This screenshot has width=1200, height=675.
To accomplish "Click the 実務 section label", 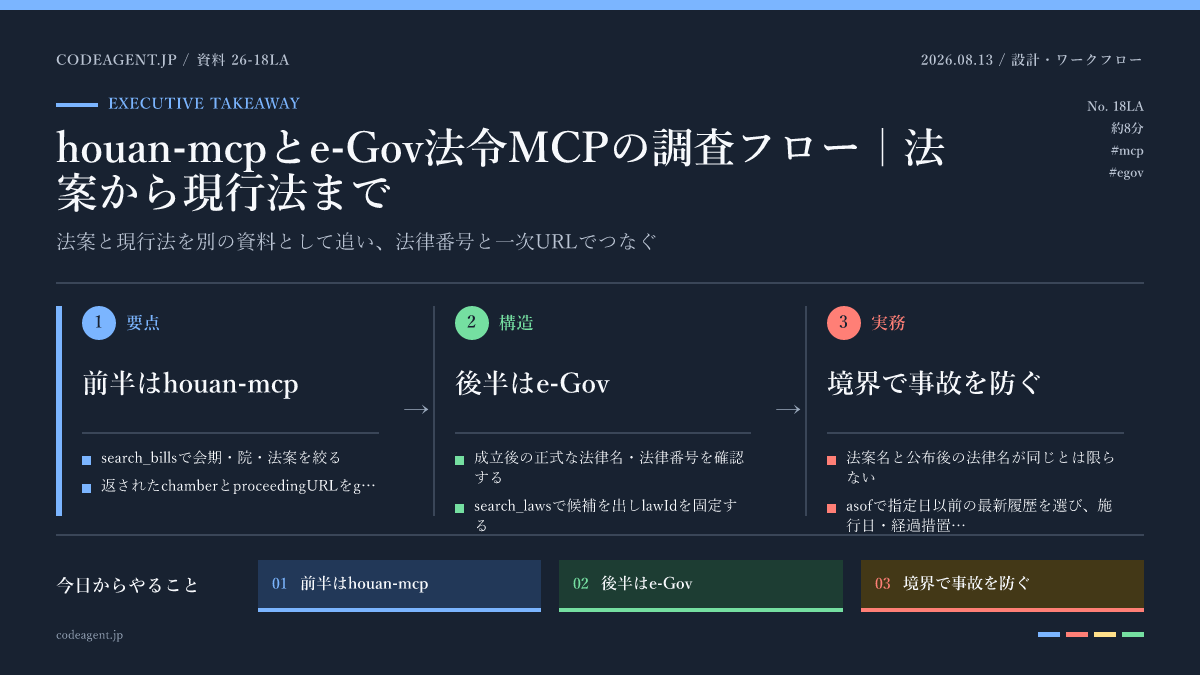I will pyautogui.click(x=888, y=323).
